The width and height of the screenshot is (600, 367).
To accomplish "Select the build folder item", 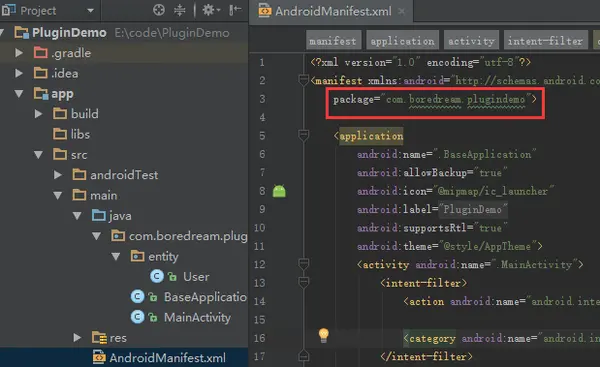I will (x=85, y=114).
